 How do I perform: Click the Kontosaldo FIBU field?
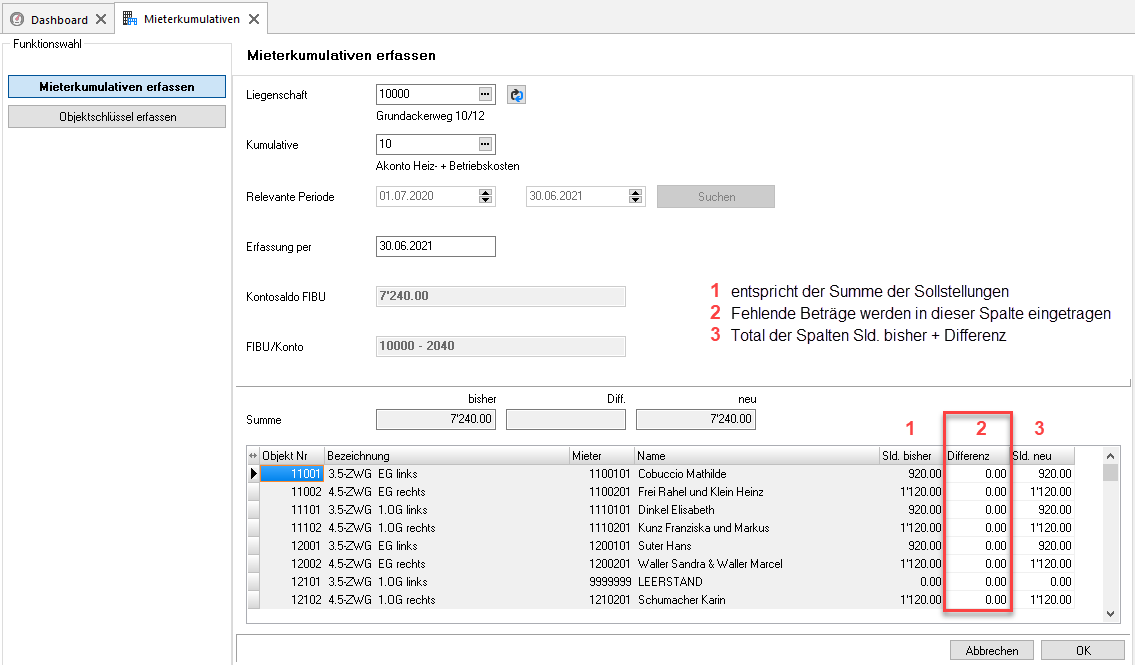pyautogui.click(x=501, y=296)
